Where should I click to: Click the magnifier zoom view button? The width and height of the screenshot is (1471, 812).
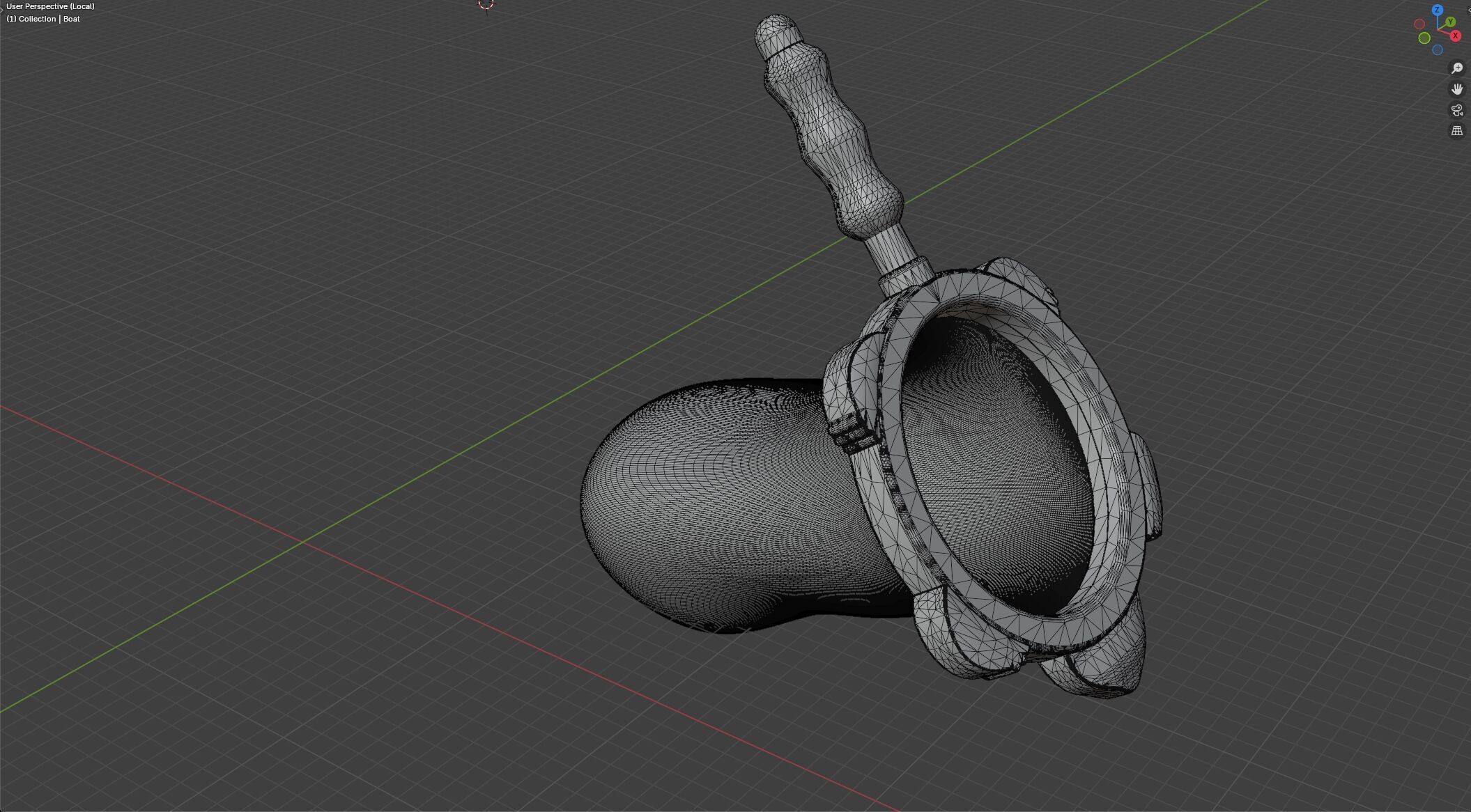click(x=1457, y=68)
